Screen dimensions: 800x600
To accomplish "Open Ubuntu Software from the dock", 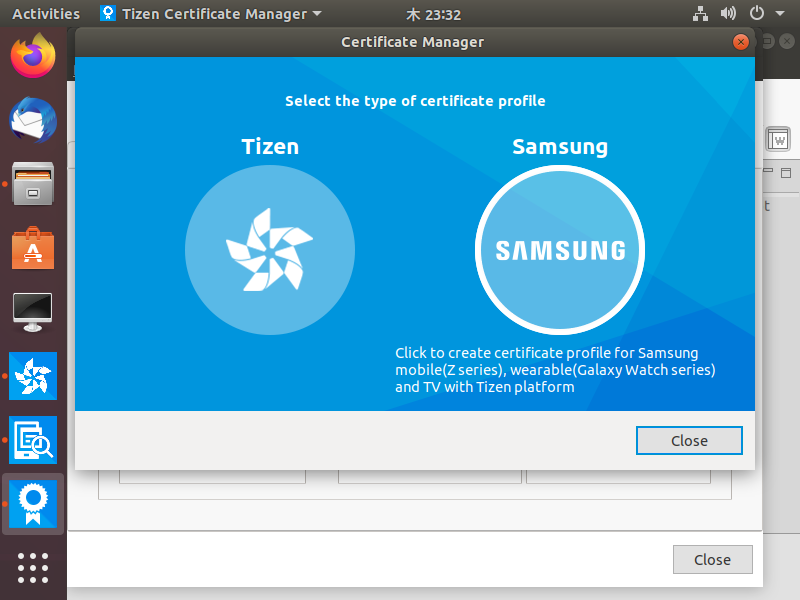I will pos(33,248).
